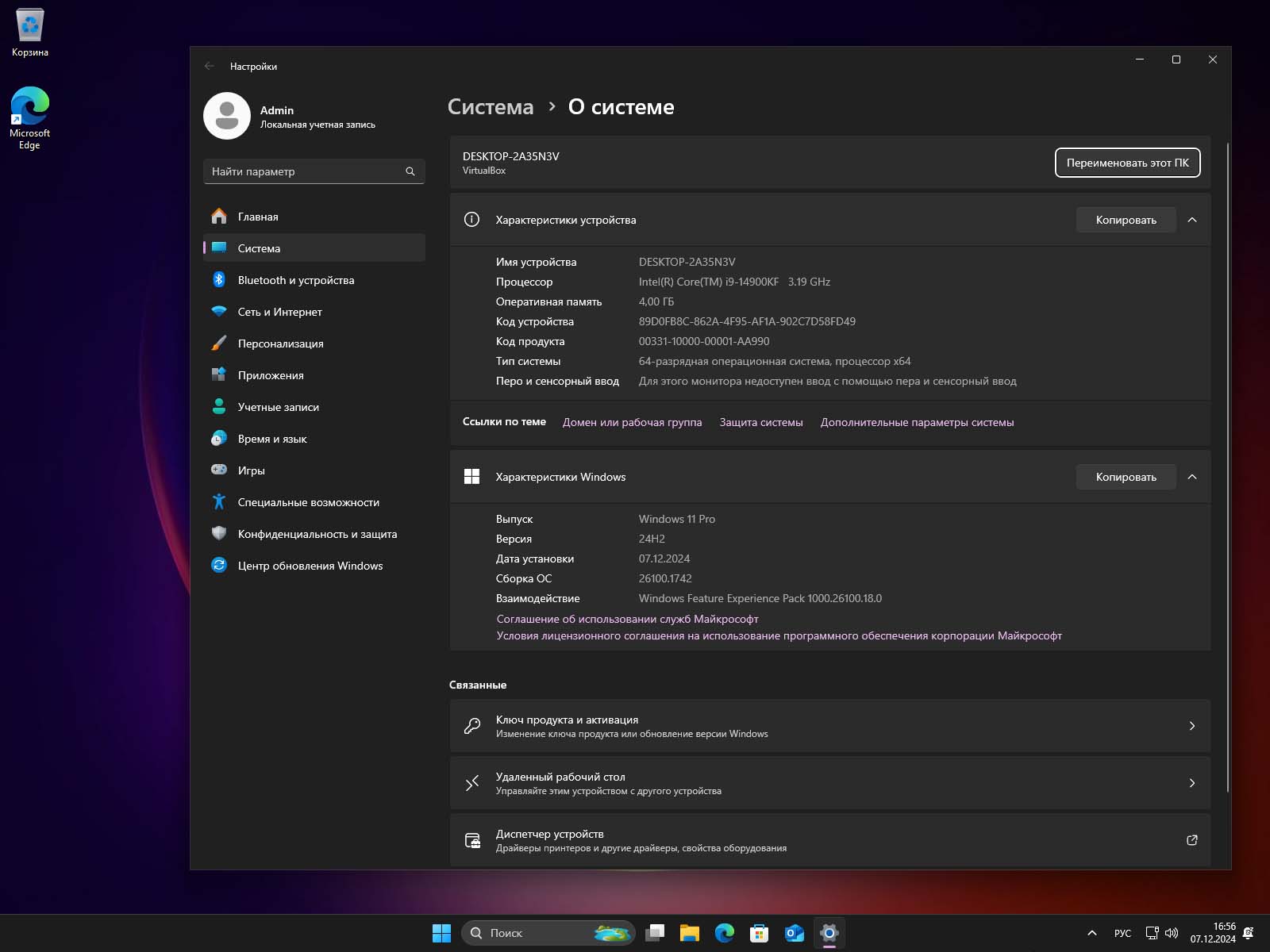Click the Система breadcrumb
Screen dimensions: 1270x952
[x=490, y=106]
